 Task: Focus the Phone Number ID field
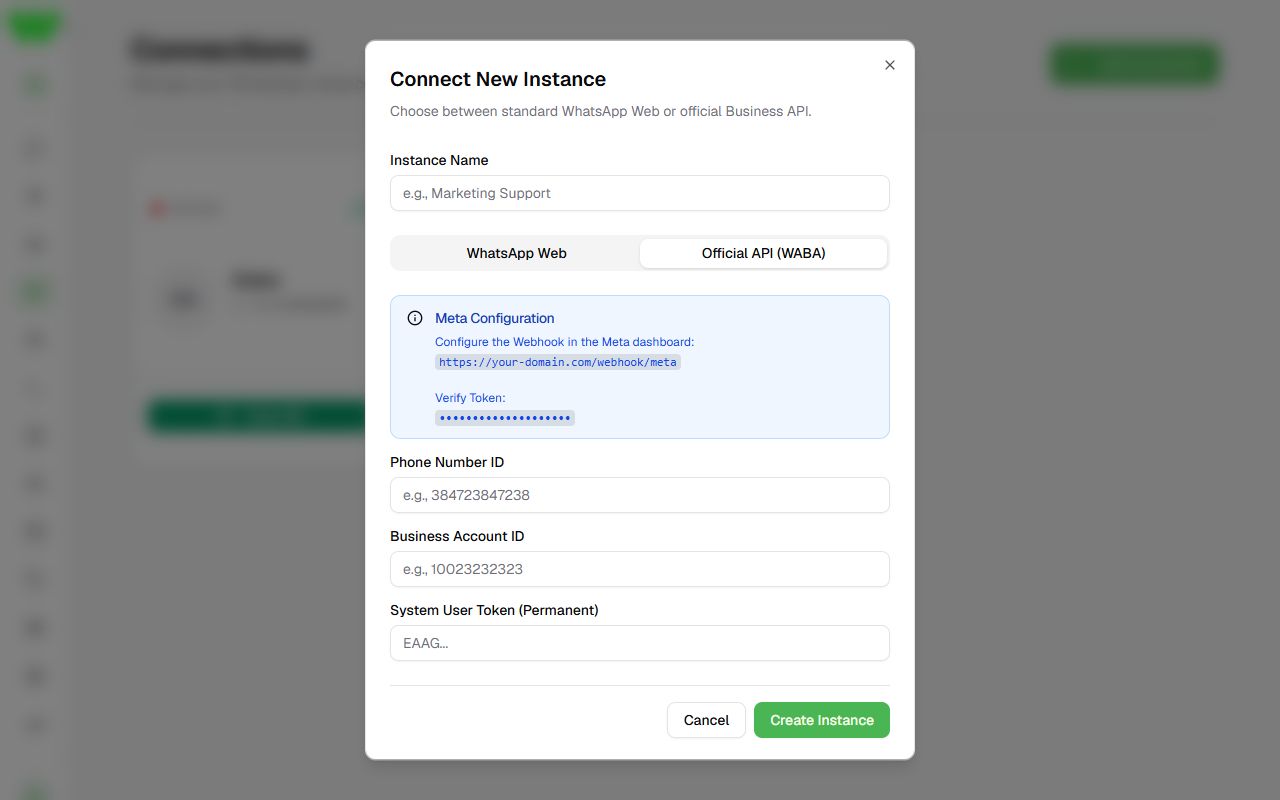pos(640,495)
